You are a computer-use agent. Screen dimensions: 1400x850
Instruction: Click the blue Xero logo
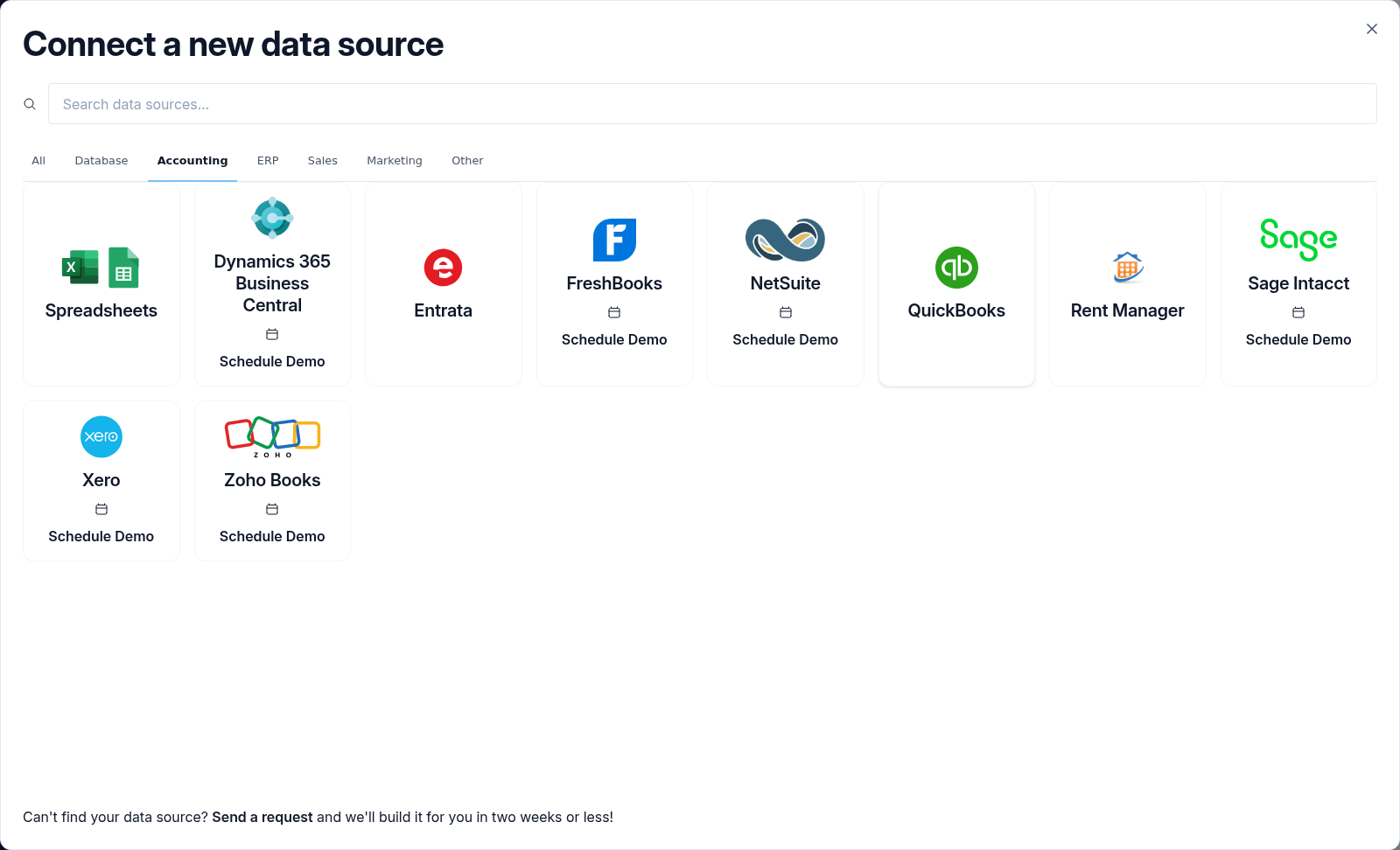(101, 436)
